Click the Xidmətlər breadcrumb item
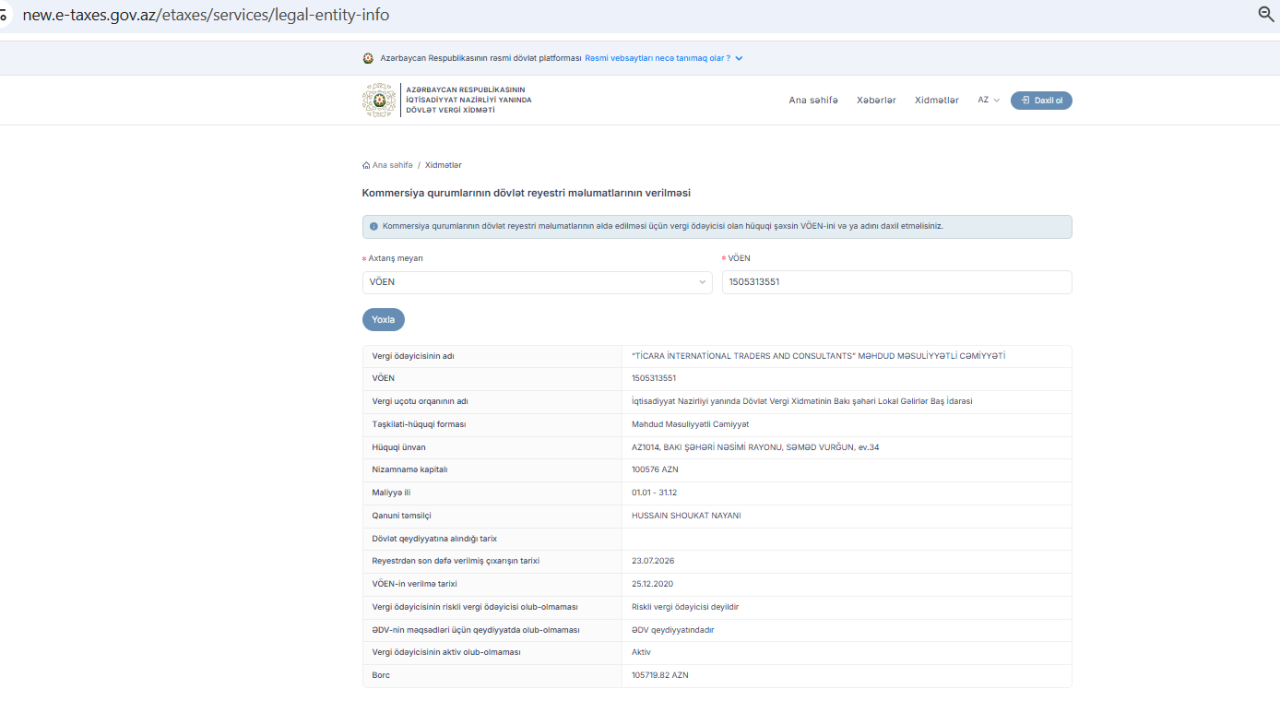Screen dimensions: 1280x701 tap(443, 165)
